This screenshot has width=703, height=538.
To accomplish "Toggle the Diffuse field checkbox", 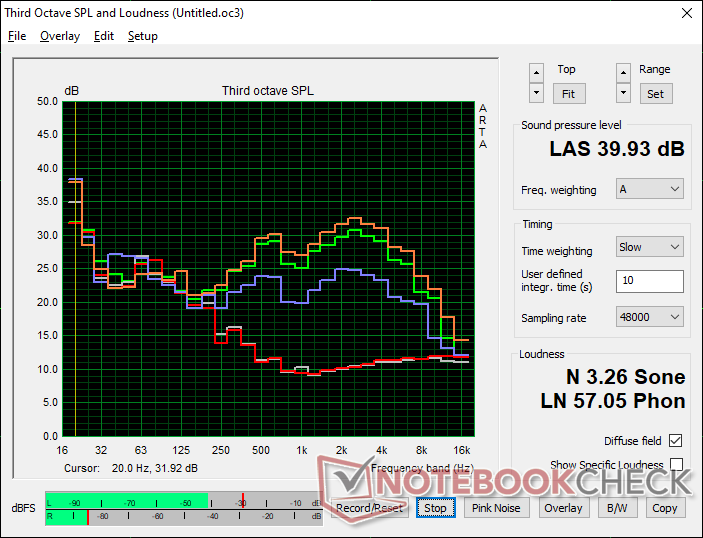I will [x=675, y=441].
